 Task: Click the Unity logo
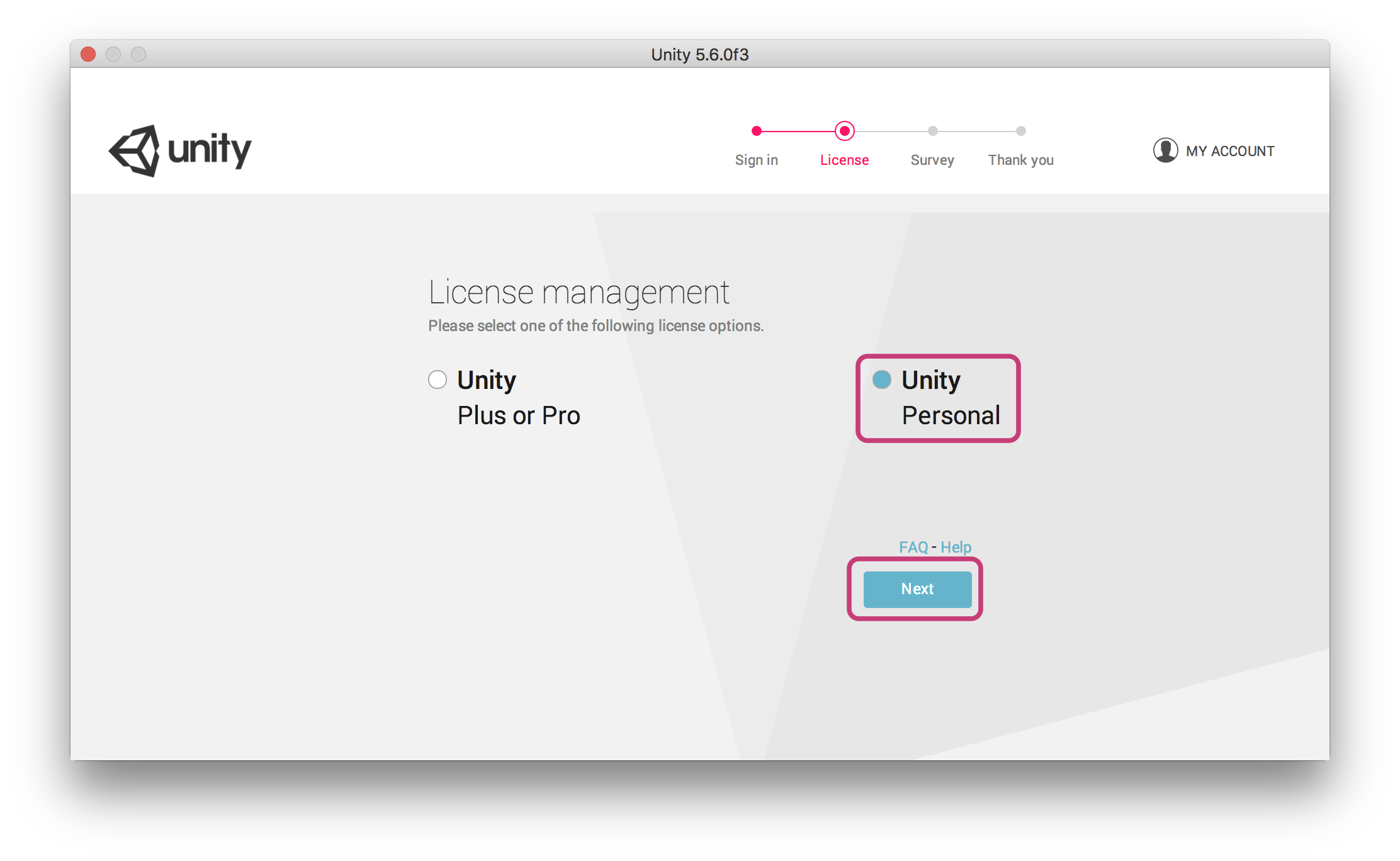[180, 150]
